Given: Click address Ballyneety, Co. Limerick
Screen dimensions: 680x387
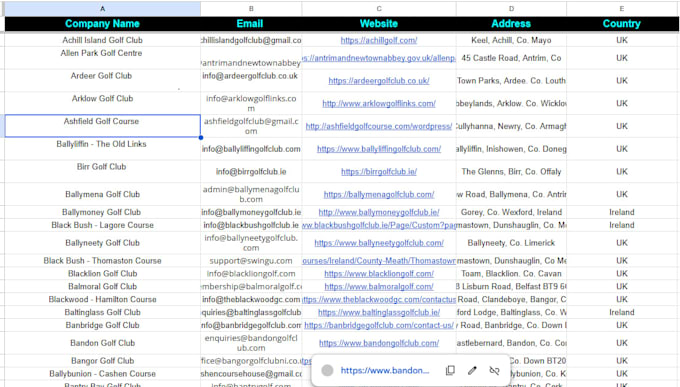Looking at the screenshot, I should [511, 243].
